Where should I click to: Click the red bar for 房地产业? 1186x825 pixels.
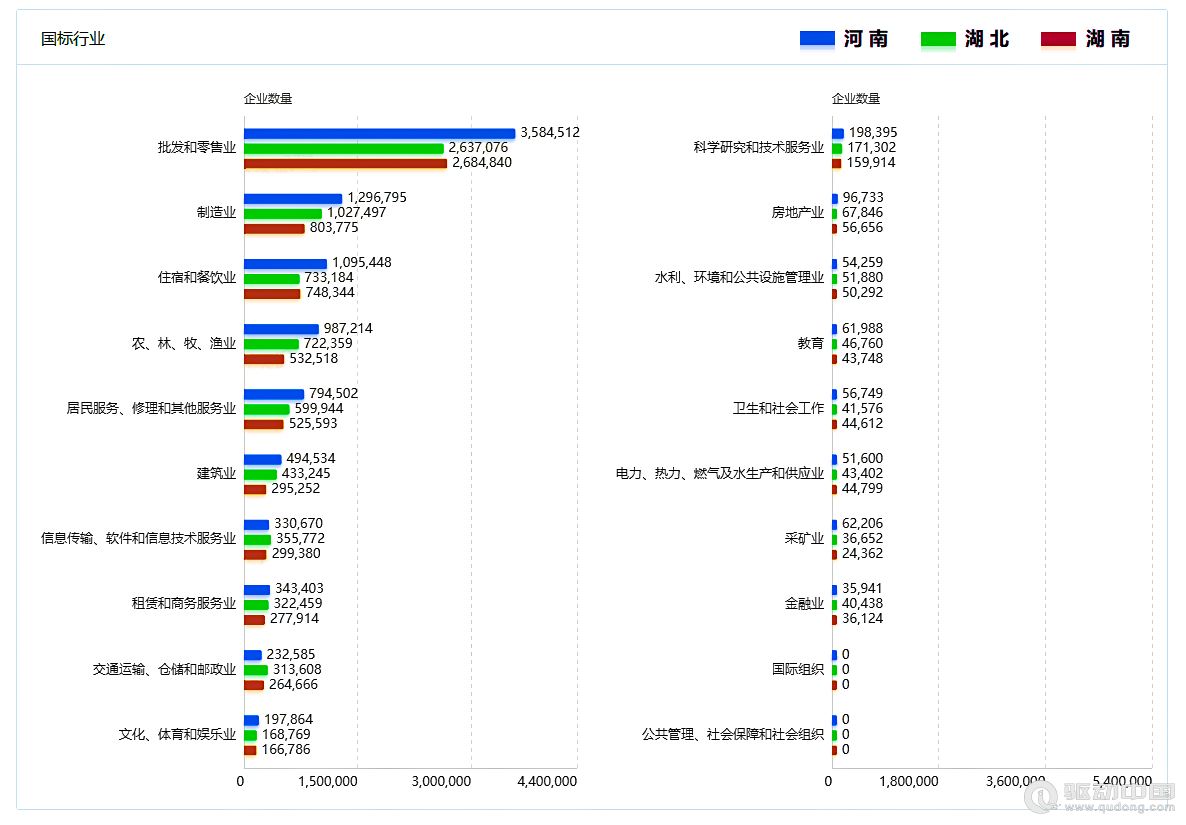tap(832, 227)
